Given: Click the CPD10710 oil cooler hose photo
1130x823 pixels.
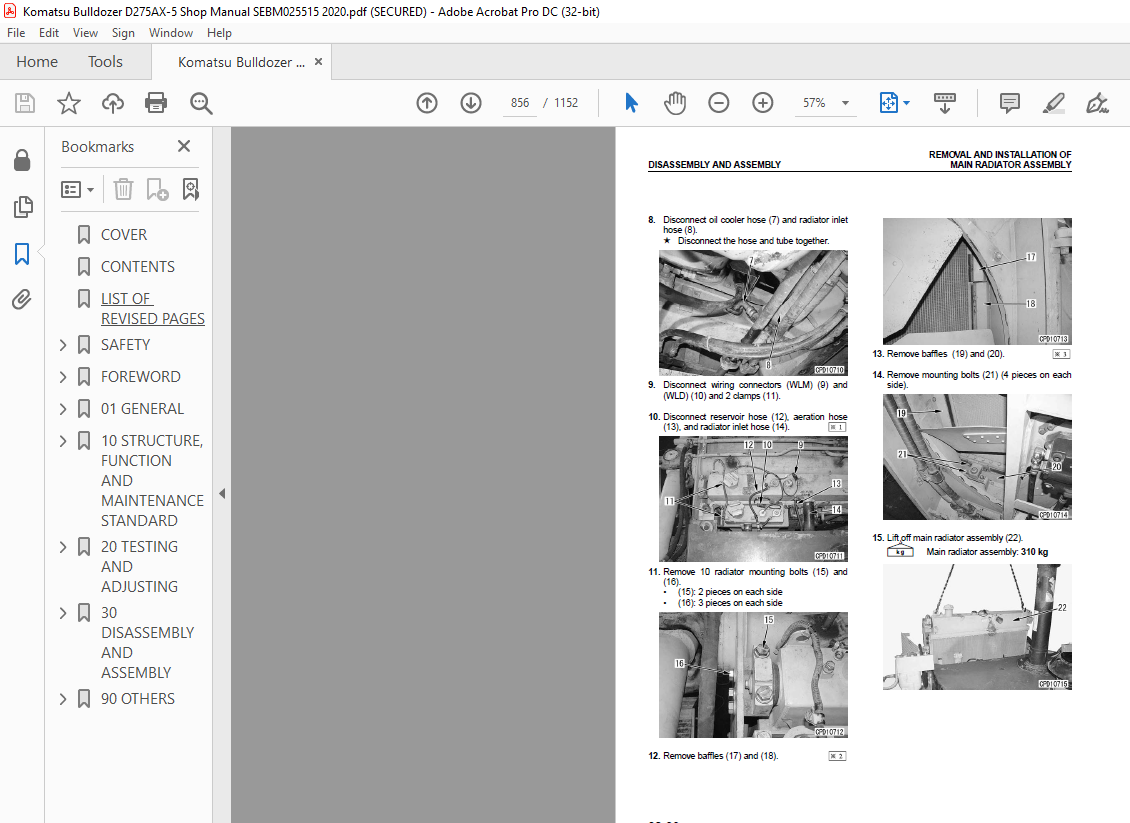Looking at the screenshot, I should tap(753, 313).
